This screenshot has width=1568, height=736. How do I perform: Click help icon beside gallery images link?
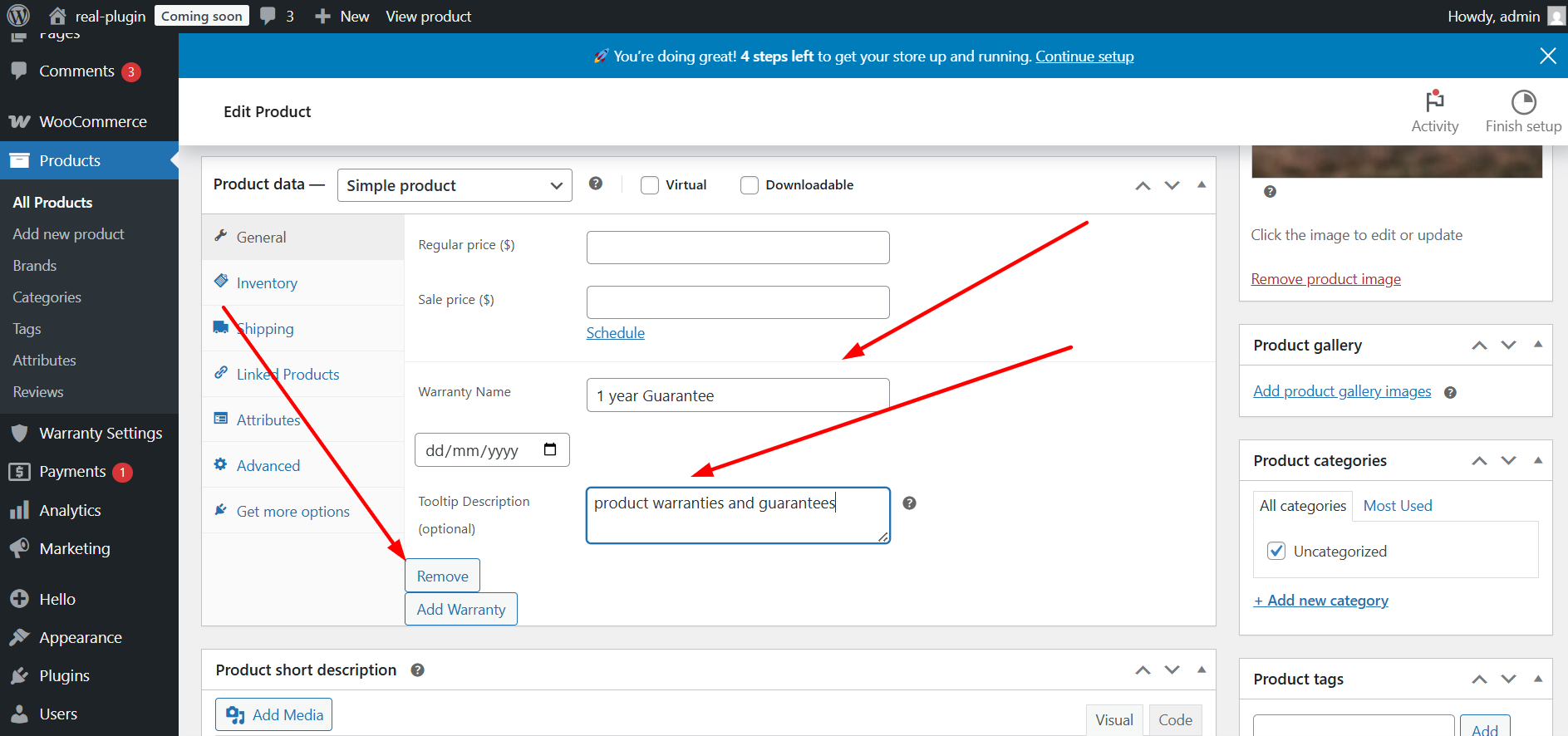[x=1450, y=392]
